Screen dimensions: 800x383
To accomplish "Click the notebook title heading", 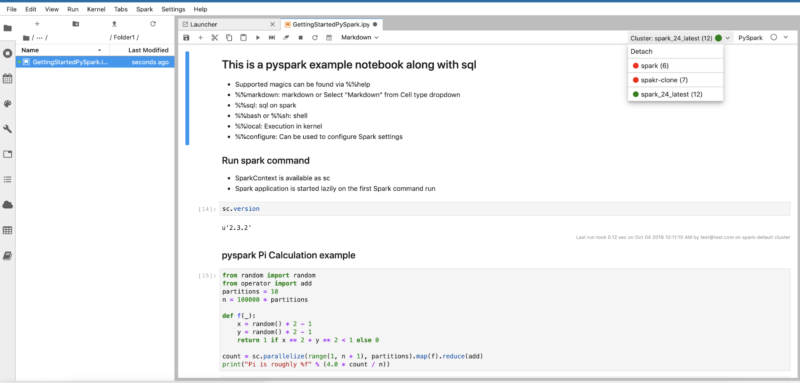I will 349,65.
